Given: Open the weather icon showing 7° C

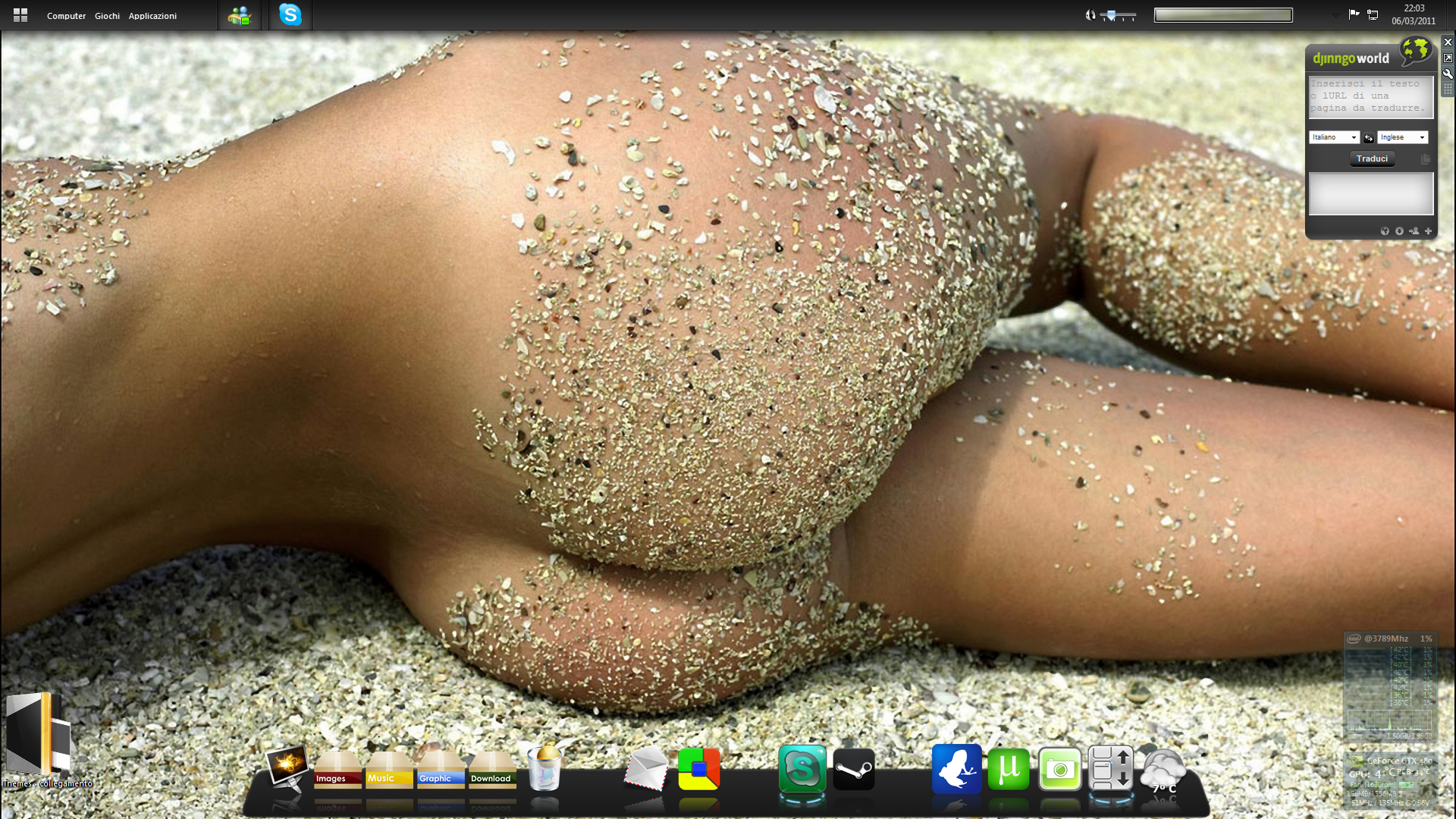Looking at the screenshot, I should point(1163,772).
